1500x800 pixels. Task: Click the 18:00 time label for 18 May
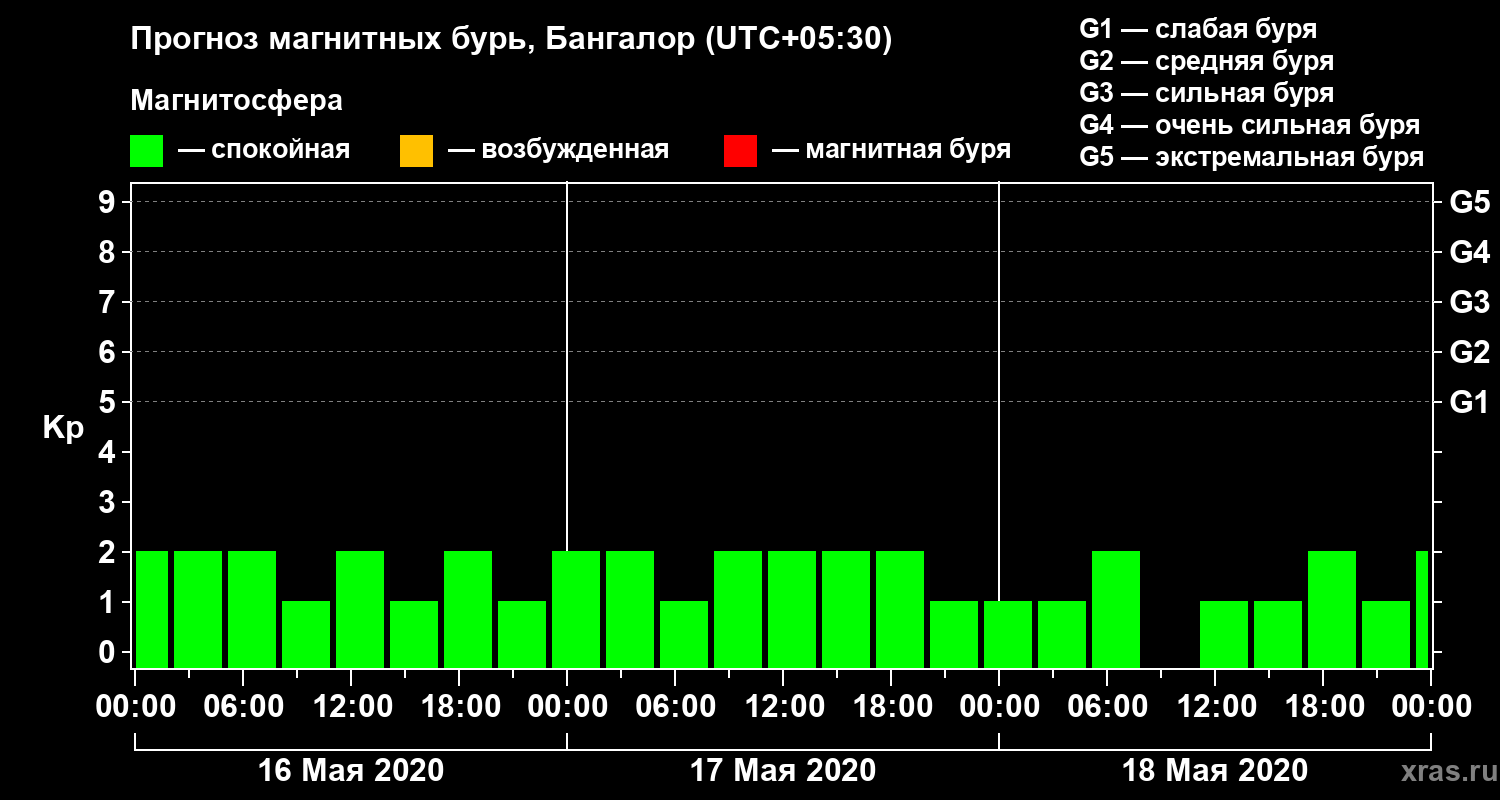pyautogui.click(x=1324, y=706)
